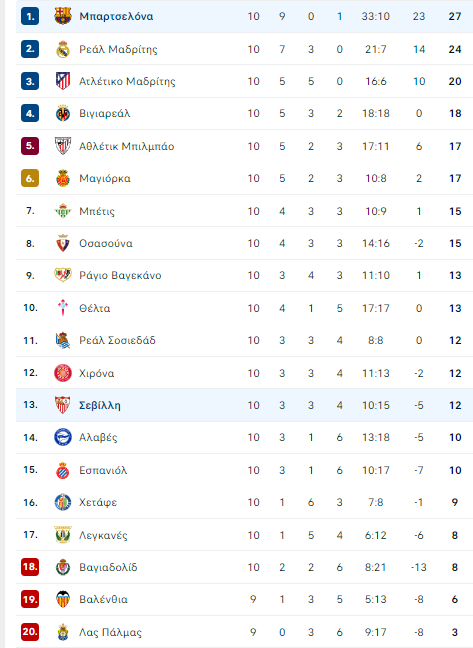The height and width of the screenshot is (648, 473).
Task: Click the Ράγιο Βαγεκάνο team name
Action: pos(120,276)
